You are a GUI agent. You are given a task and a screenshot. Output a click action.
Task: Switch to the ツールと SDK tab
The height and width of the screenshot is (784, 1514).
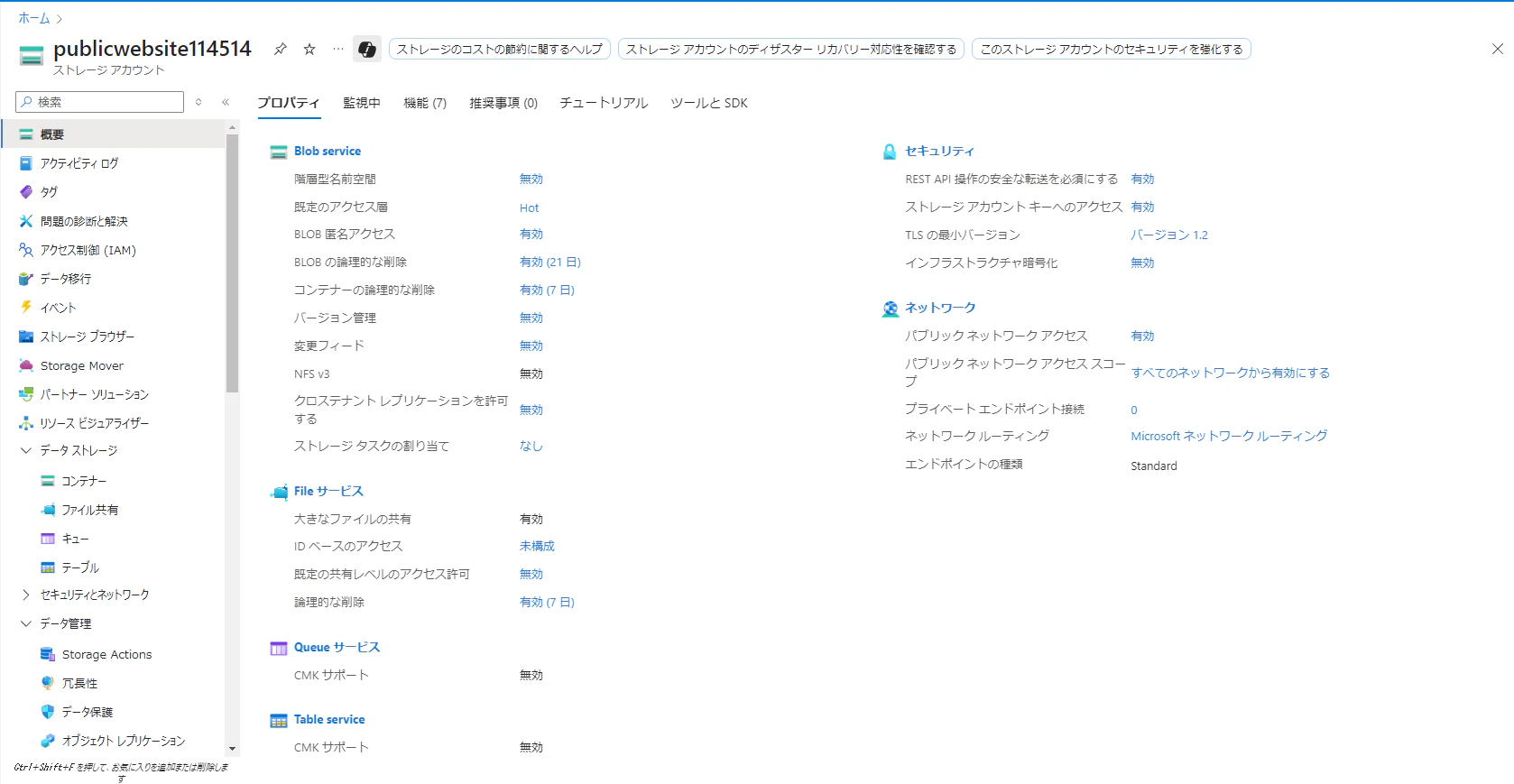tap(709, 103)
